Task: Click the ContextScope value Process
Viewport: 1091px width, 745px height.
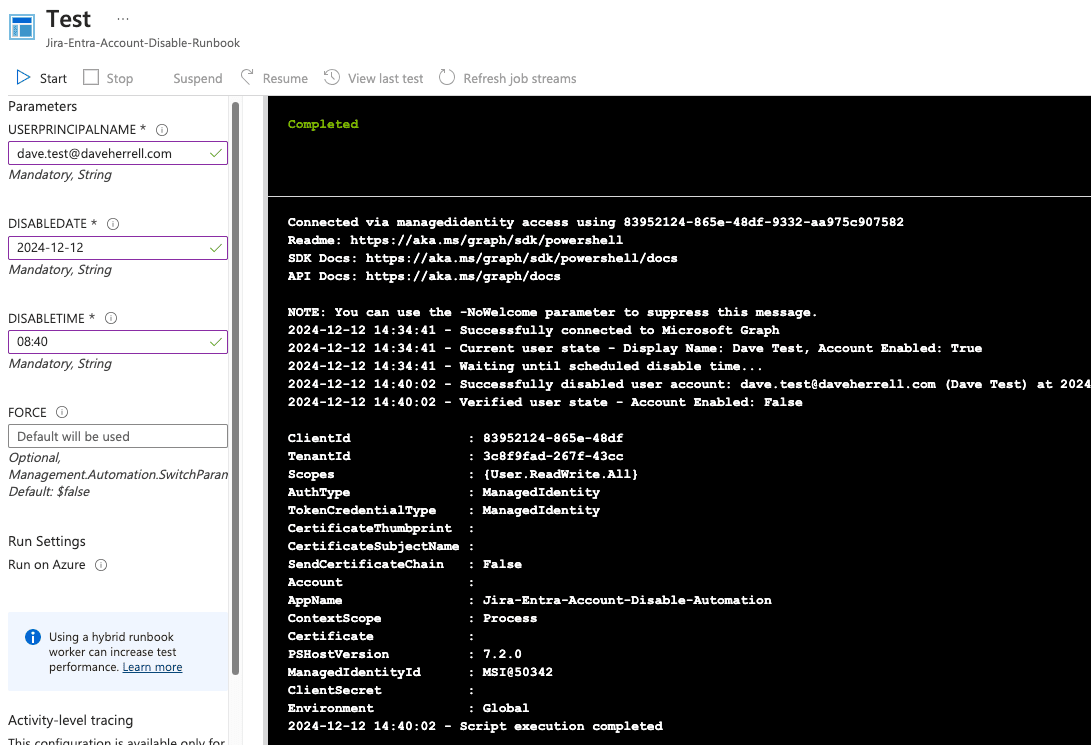Action: tap(510, 618)
